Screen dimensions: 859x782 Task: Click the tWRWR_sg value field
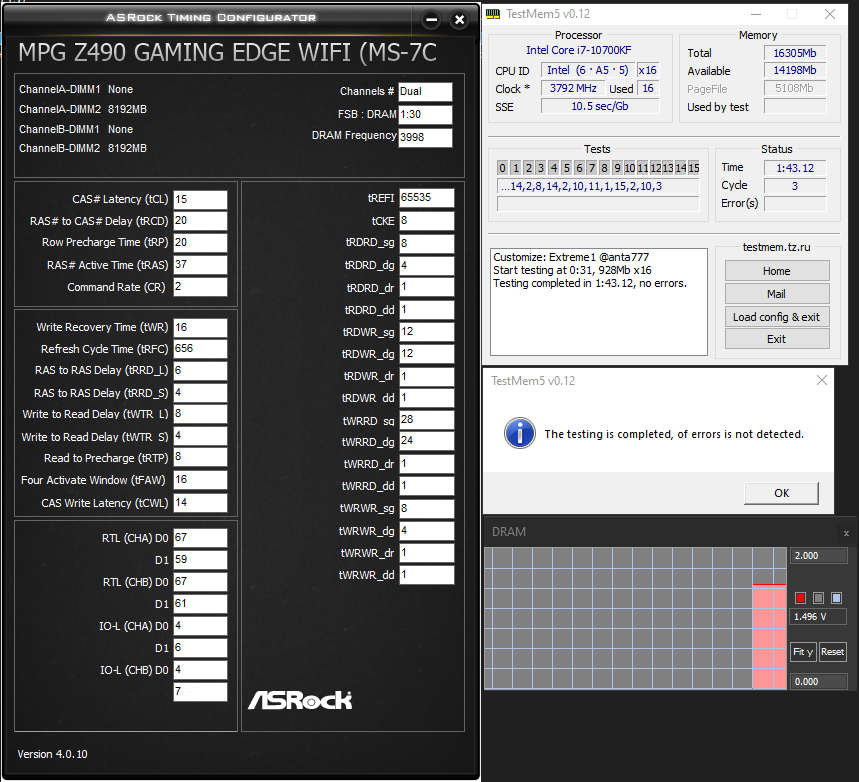[x=427, y=509]
